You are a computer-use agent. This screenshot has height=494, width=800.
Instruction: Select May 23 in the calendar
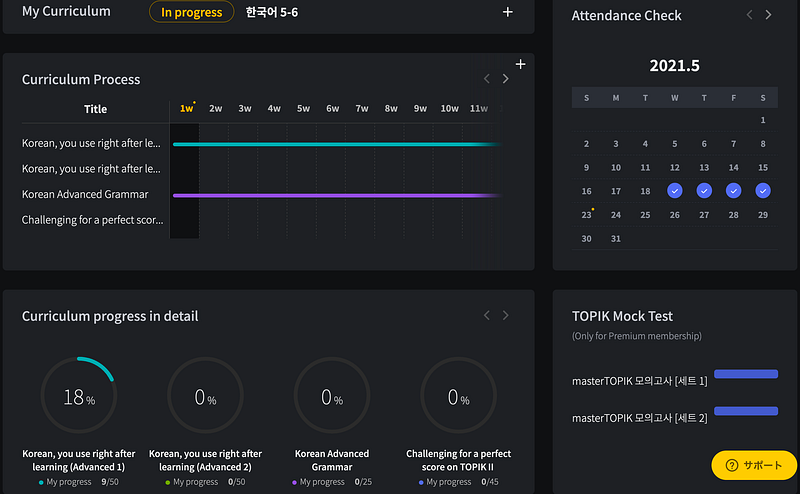586,215
